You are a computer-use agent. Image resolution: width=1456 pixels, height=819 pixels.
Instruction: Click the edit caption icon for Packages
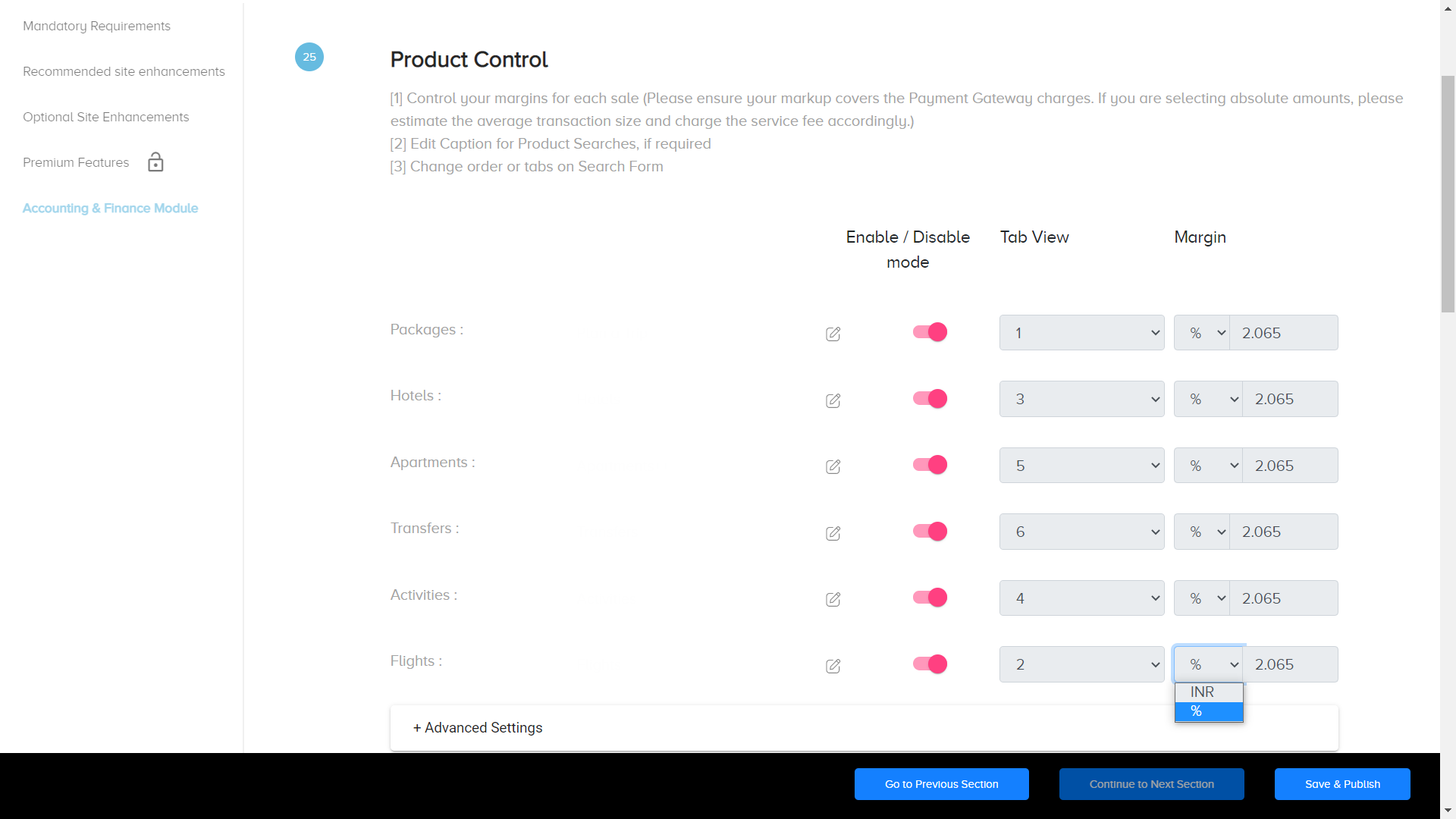(833, 334)
